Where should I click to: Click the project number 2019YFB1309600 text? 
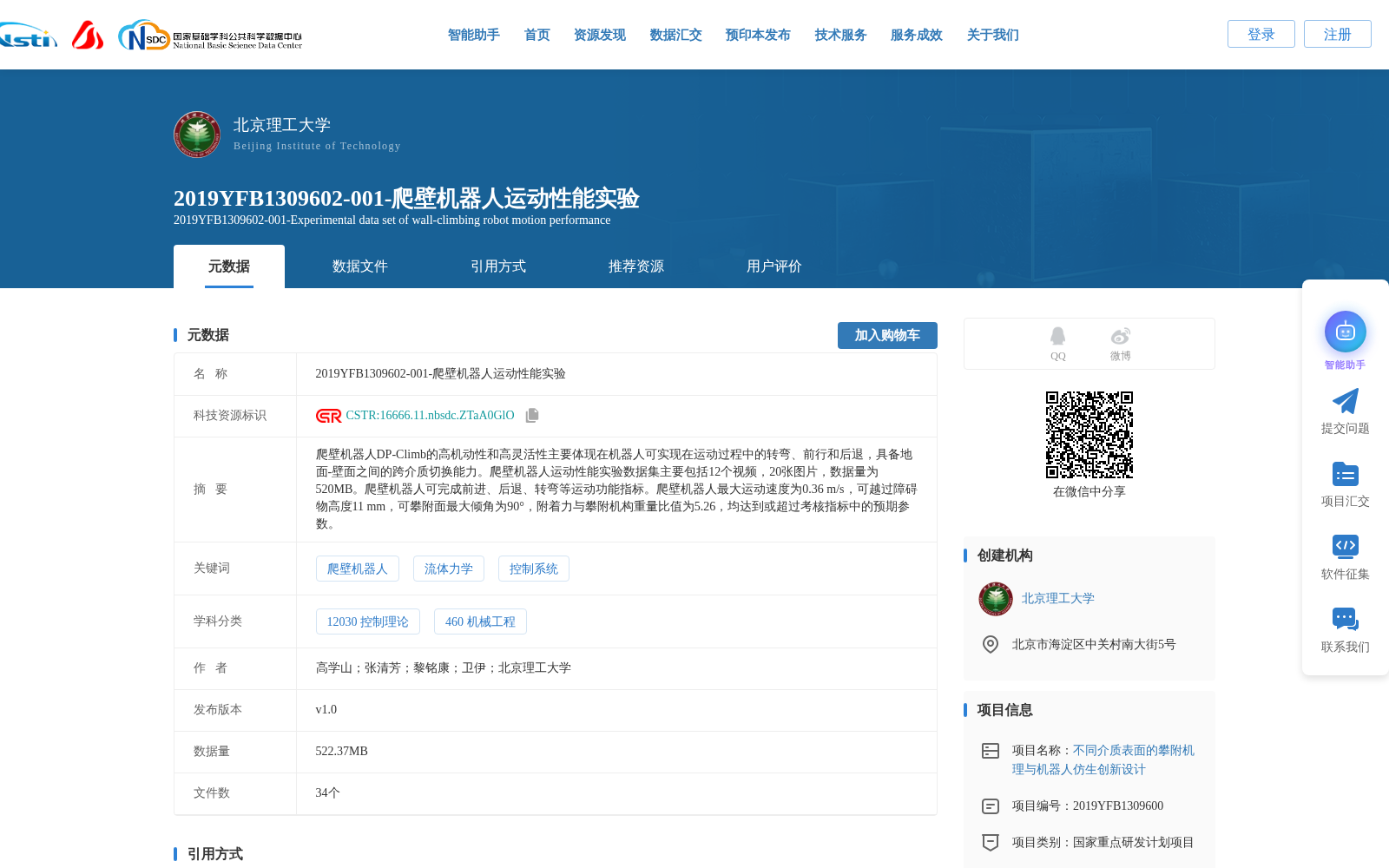(1118, 806)
